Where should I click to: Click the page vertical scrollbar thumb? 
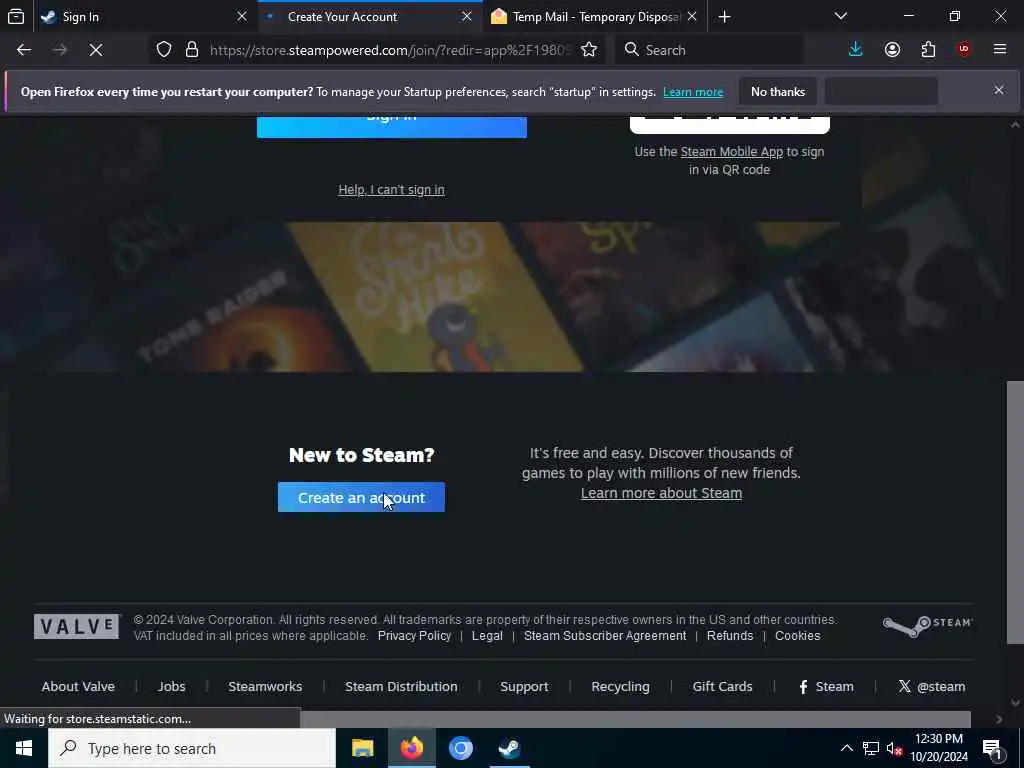point(1015,513)
